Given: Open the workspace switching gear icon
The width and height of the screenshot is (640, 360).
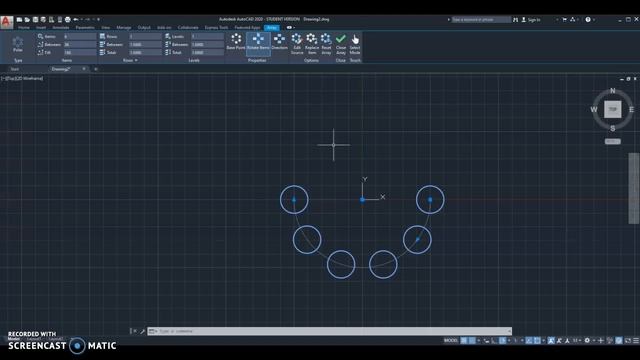Looking at the screenshot, I should coord(587,340).
